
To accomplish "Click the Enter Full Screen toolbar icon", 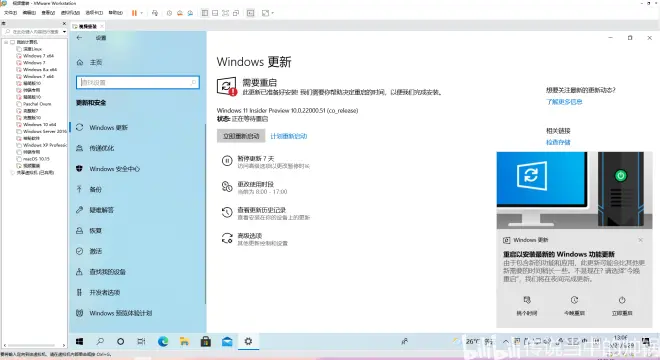I will [x=226, y=13].
